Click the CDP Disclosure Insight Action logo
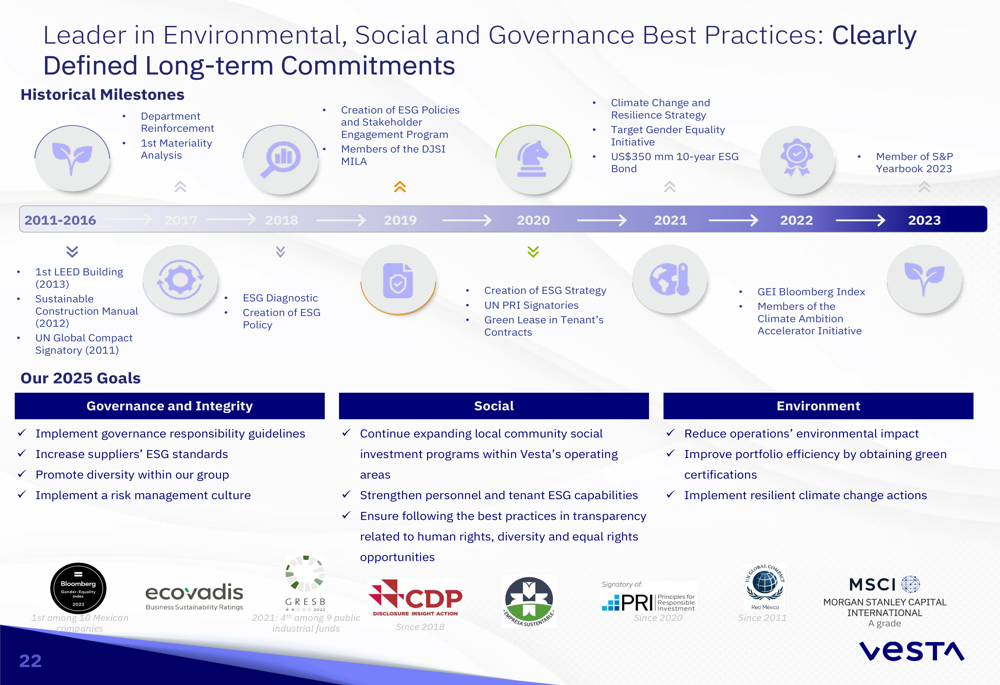Viewport: 1000px width, 685px height. coord(415,598)
